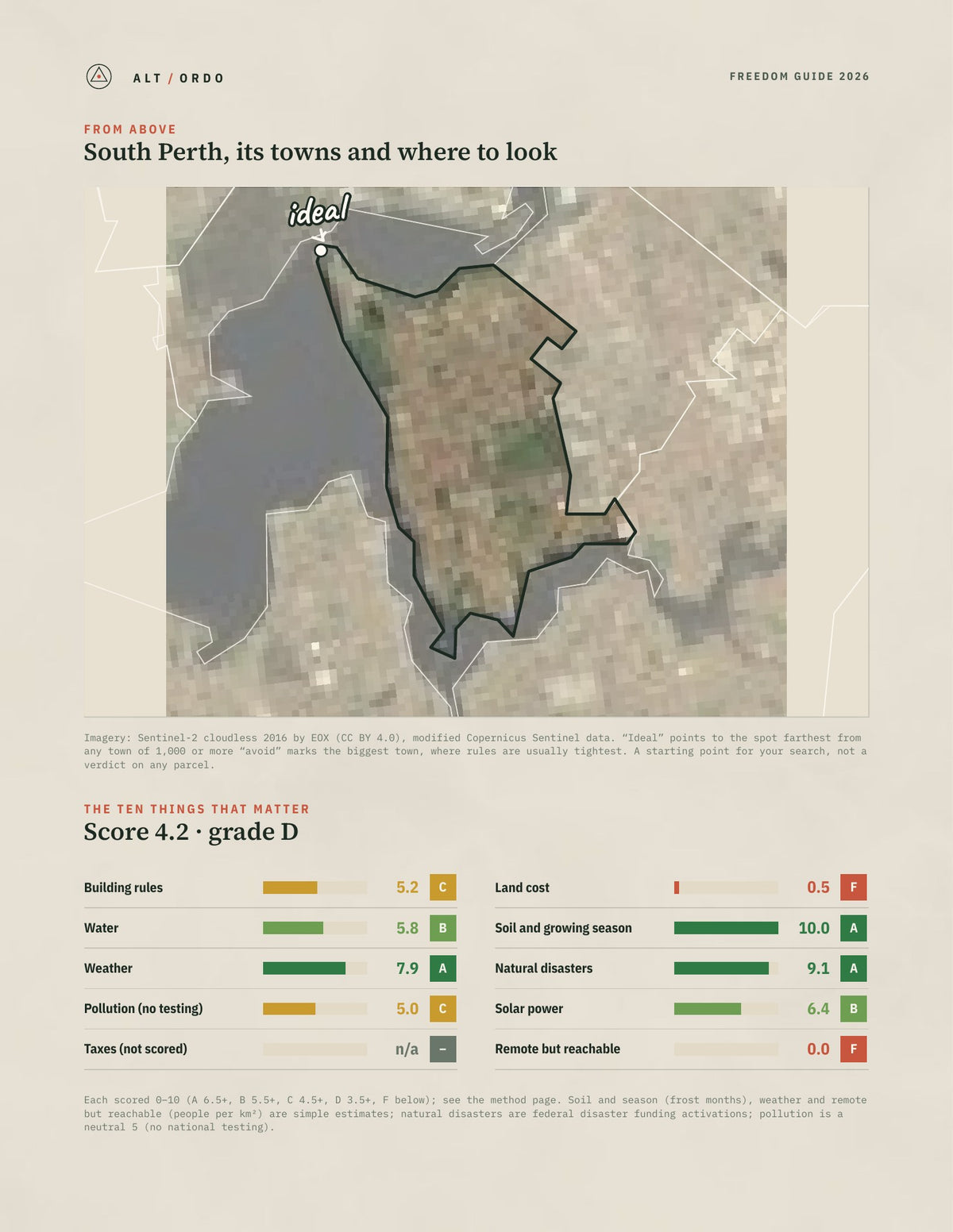Click the scoring method footnote paragraph

(x=476, y=1113)
